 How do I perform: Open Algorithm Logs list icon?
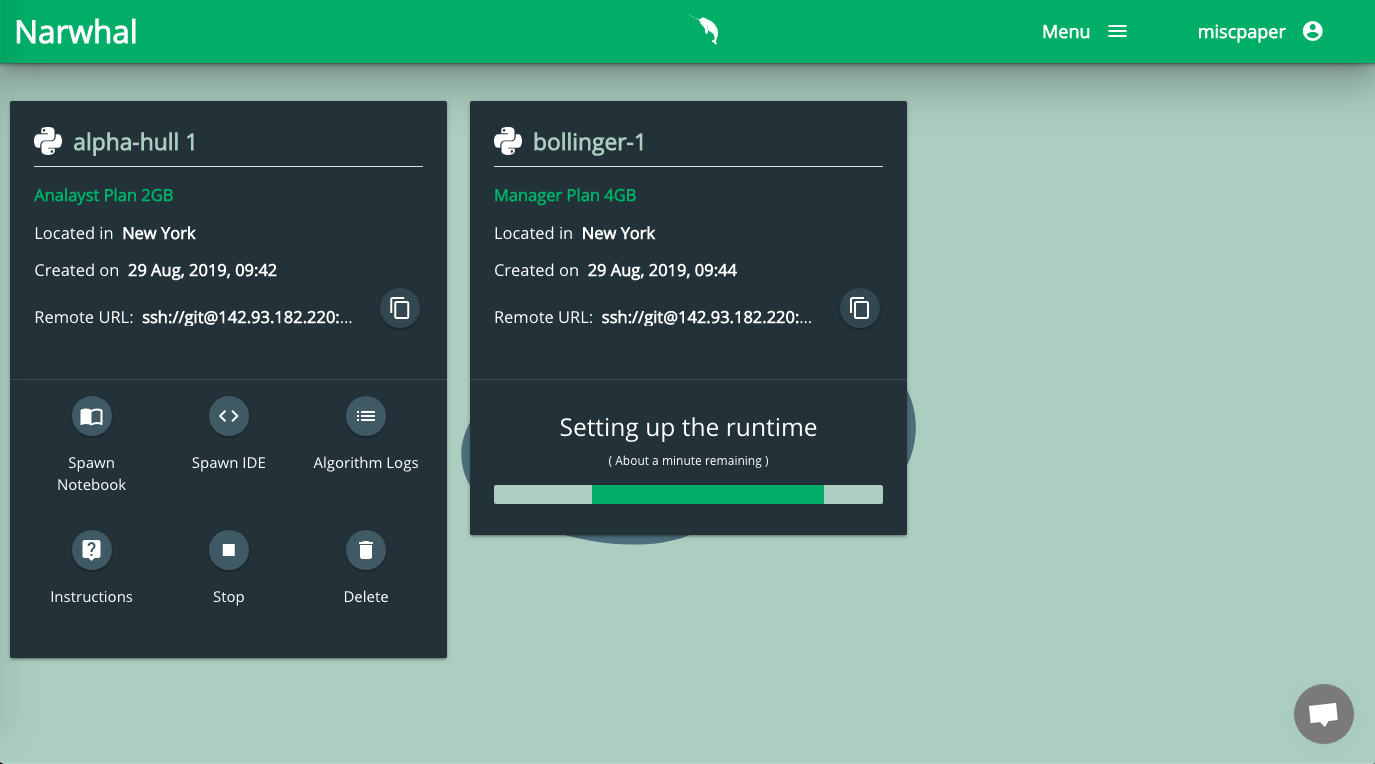[366, 416]
